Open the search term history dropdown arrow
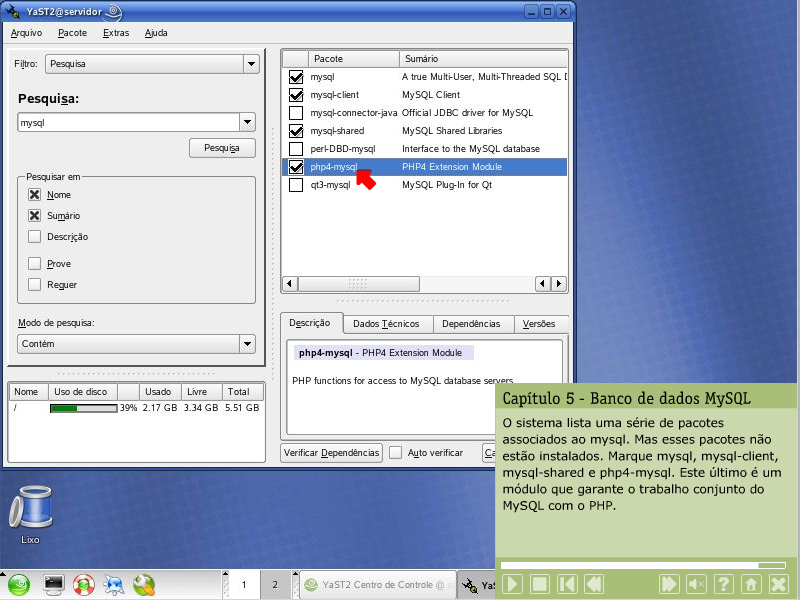 (248, 122)
